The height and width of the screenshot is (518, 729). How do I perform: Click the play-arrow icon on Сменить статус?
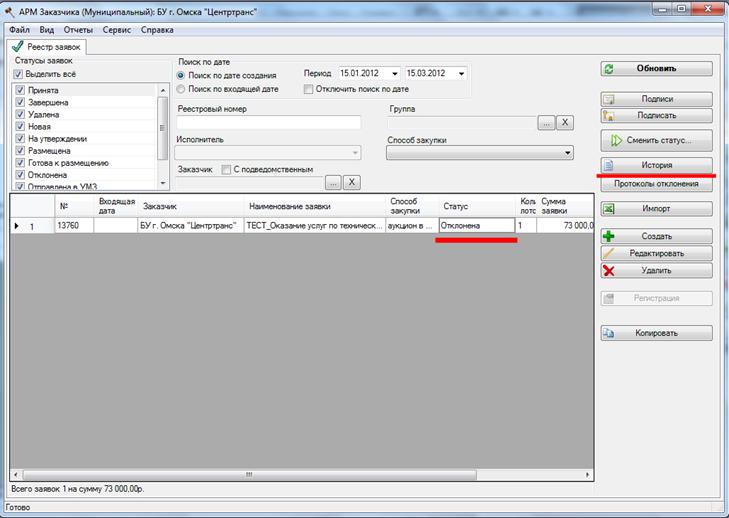coord(616,140)
